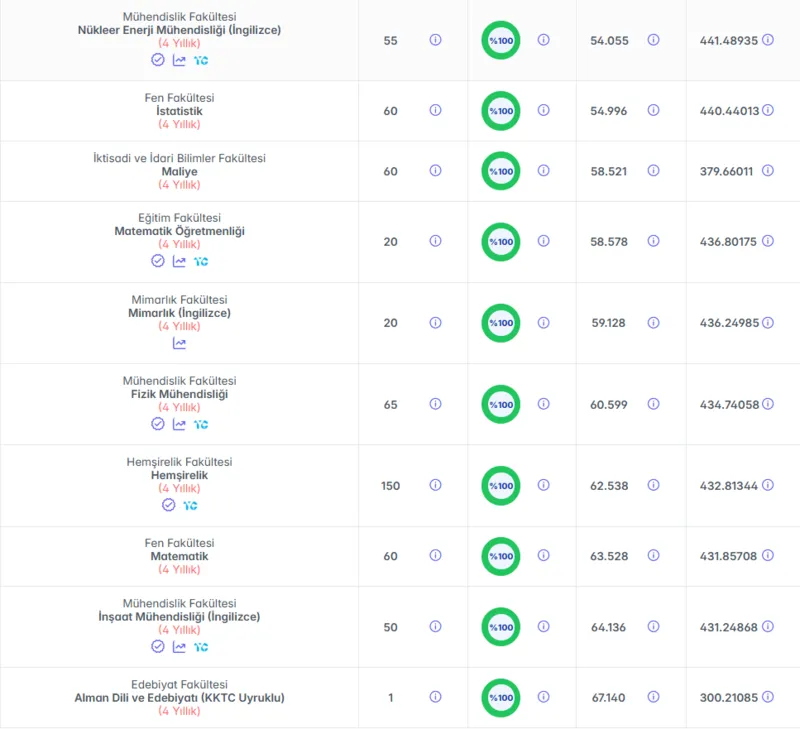Open the Alman Dili ve Edebiyatı (KKTC Uyruklu) program
800x729 pixels.
(x=179, y=697)
